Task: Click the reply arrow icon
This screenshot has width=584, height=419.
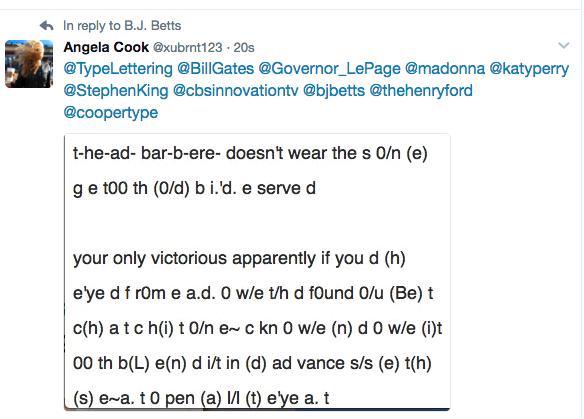Action: 47,26
